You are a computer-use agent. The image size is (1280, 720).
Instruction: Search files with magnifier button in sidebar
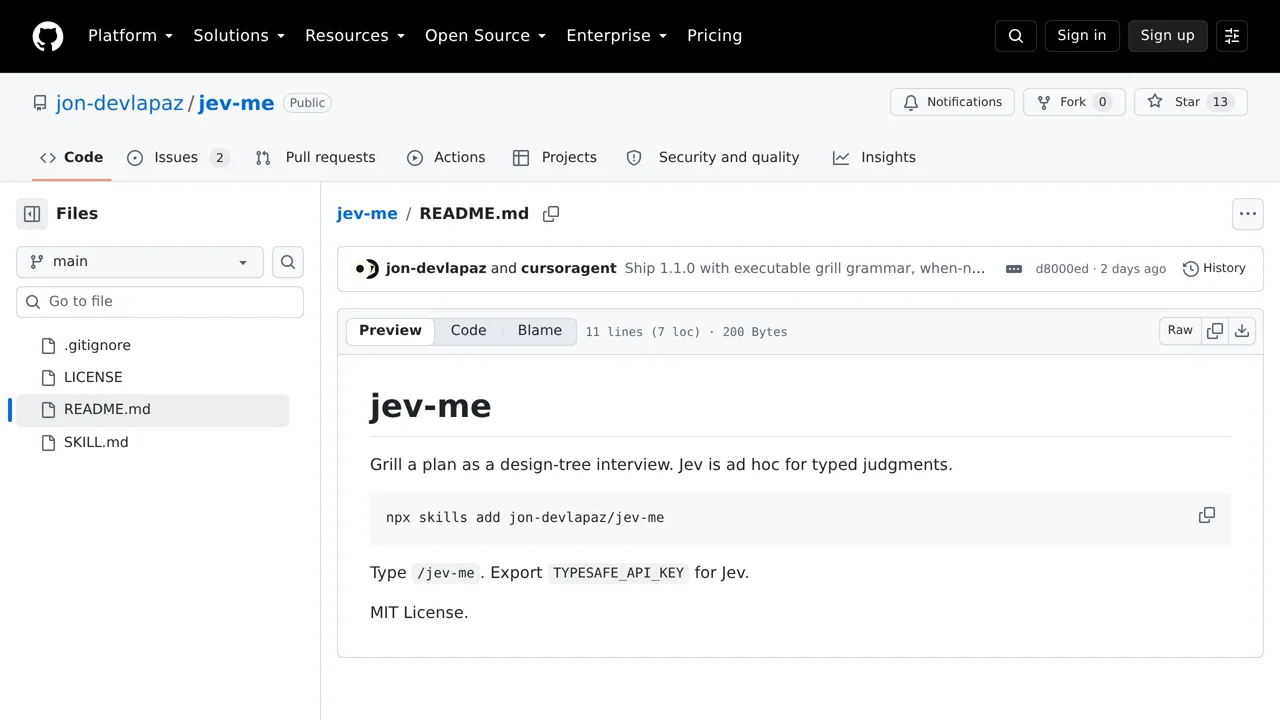pyautogui.click(x=288, y=262)
